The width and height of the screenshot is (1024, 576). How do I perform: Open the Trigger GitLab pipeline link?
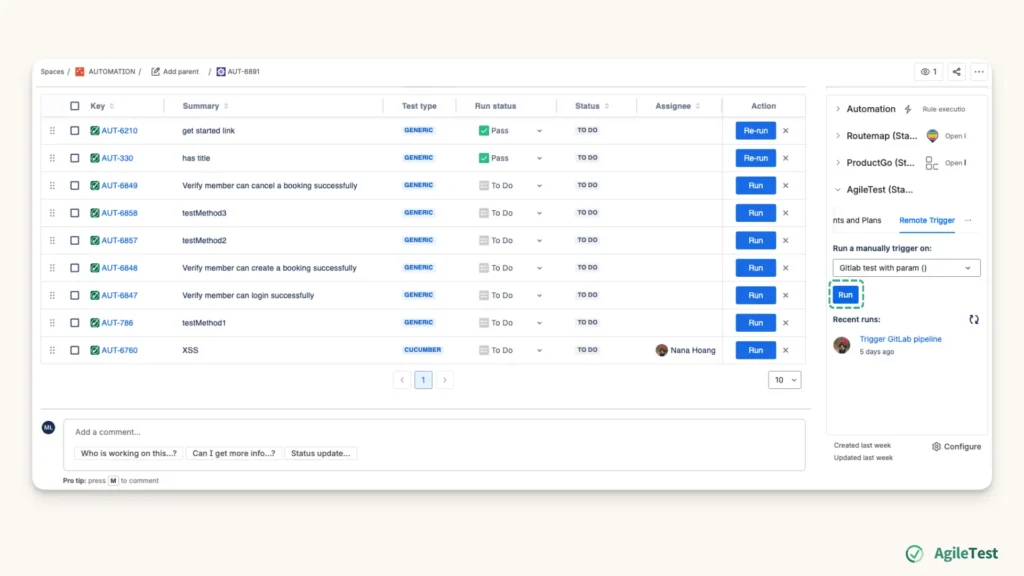click(x=900, y=340)
